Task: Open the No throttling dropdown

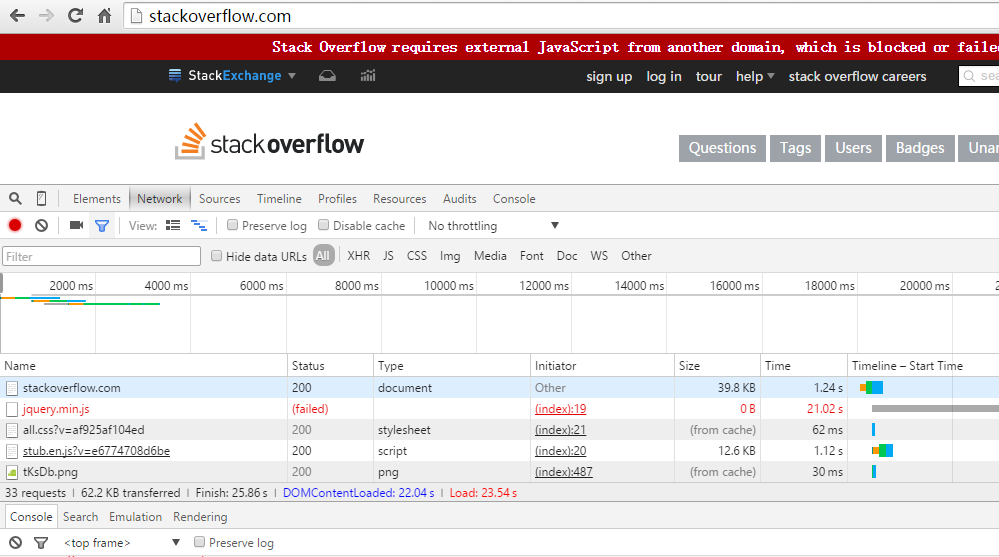Action: pyautogui.click(x=493, y=226)
